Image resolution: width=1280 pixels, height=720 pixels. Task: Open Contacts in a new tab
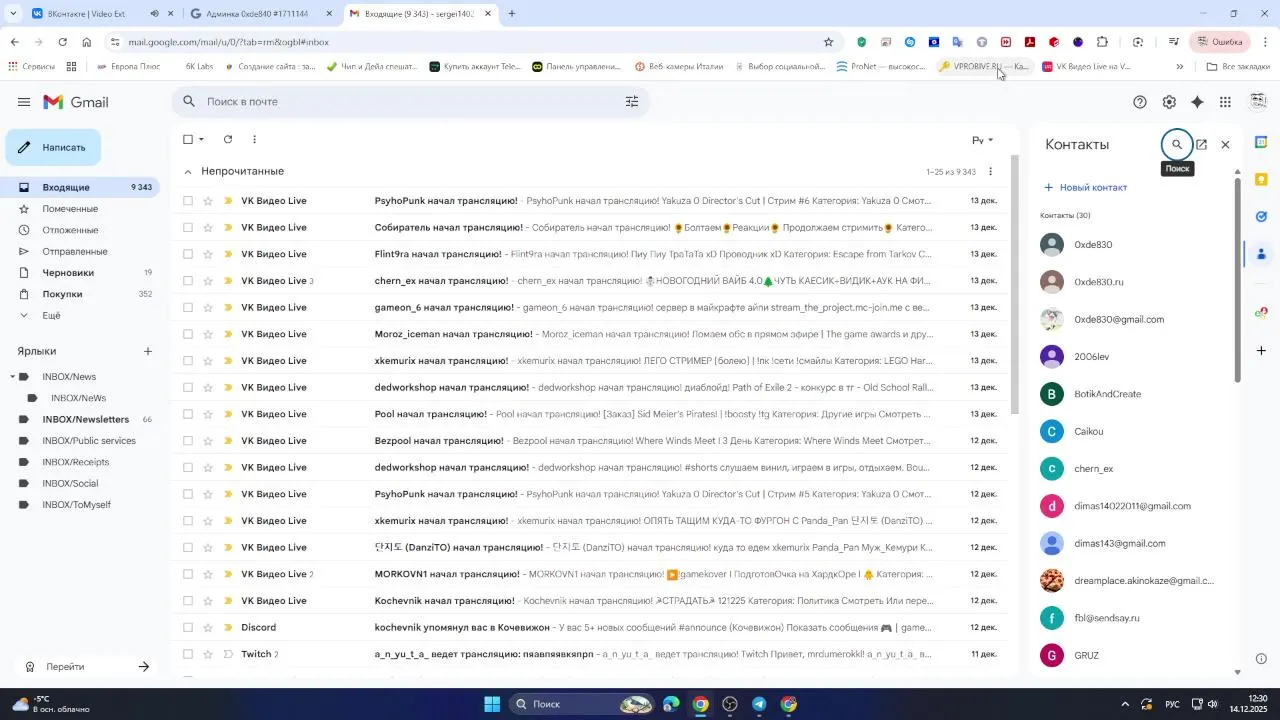tap(1202, 144)
